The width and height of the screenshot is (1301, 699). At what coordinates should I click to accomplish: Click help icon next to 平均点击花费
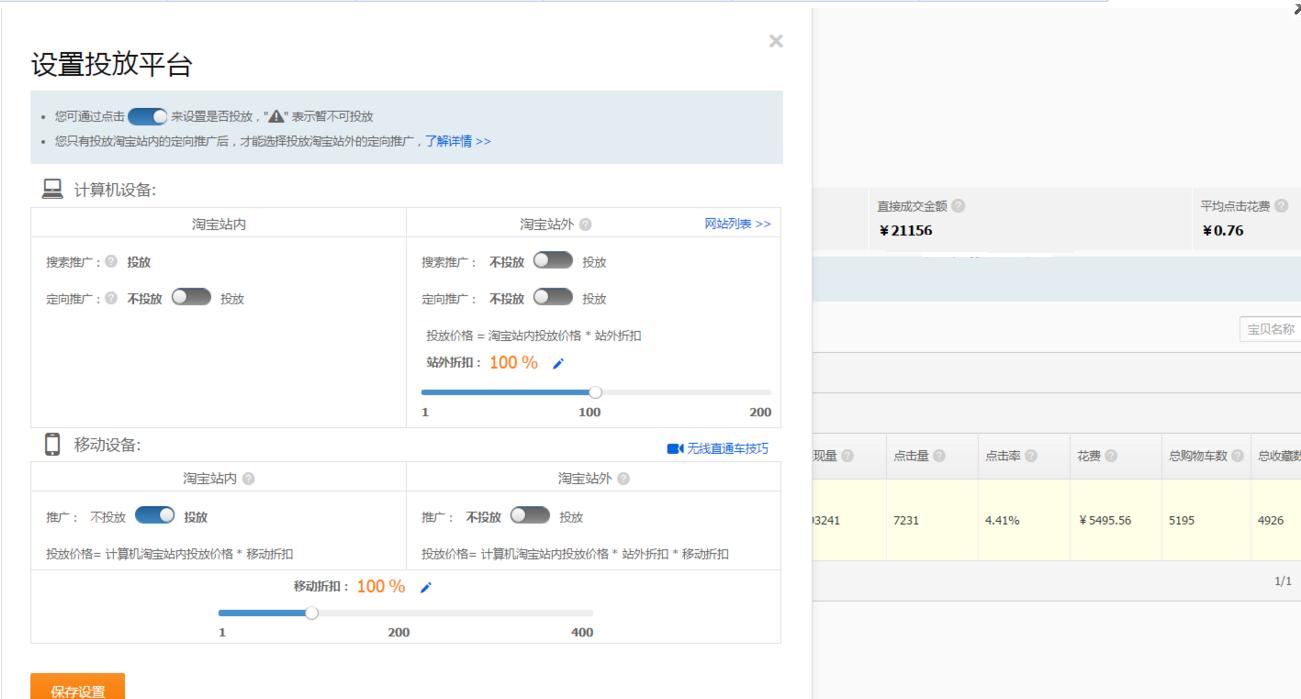pyautogui.click(x=1281, y=206)
